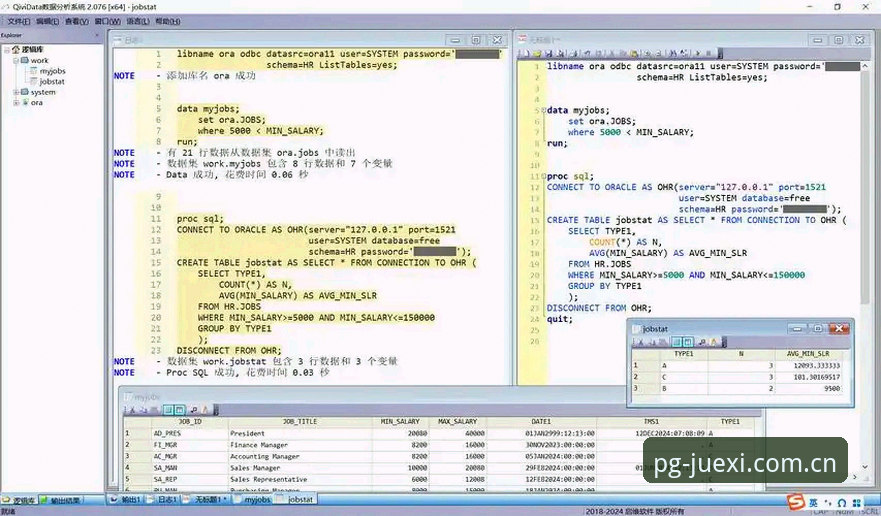Minimize the jobstat table window
Image resolution: width=881 pixels, height=516 pixels.
(x=796, y=329)
